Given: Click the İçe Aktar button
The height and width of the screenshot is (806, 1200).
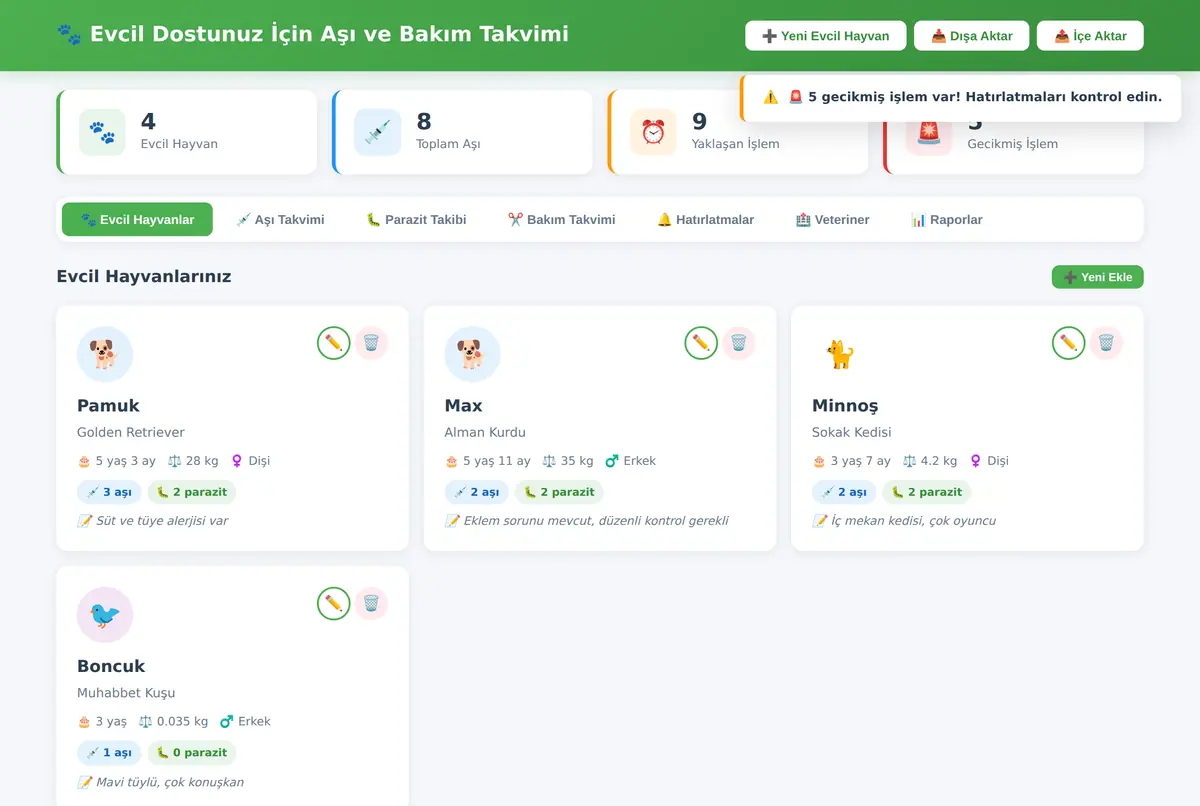Looking at the screenshot, I should click(1090, 36).
